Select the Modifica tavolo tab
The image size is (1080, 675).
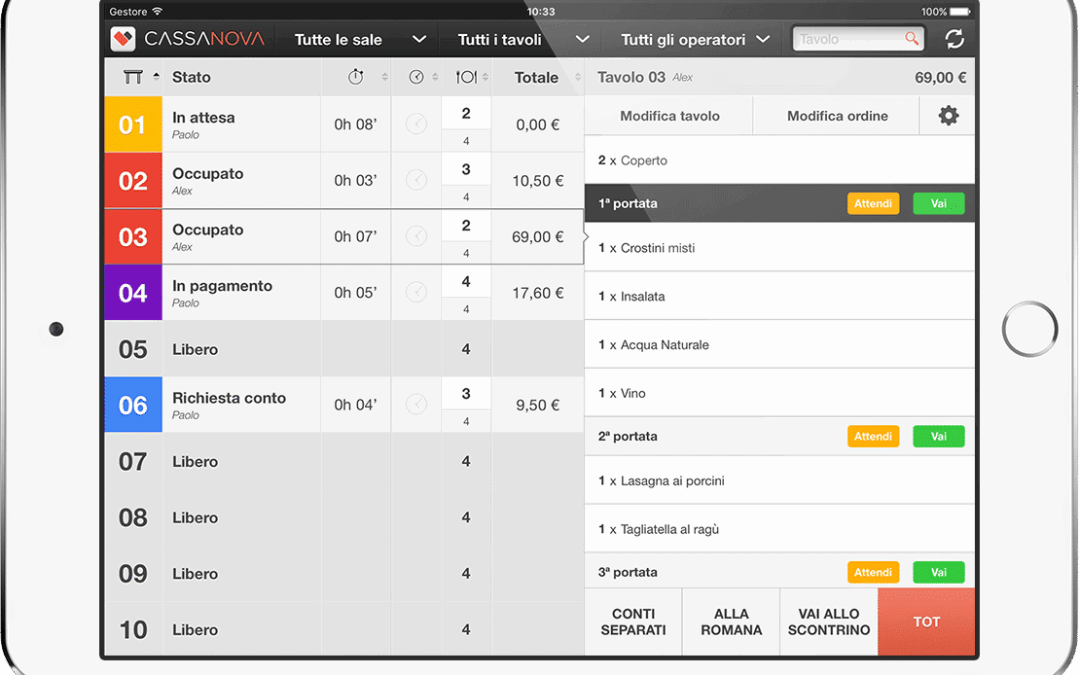(x=669, y=116)
